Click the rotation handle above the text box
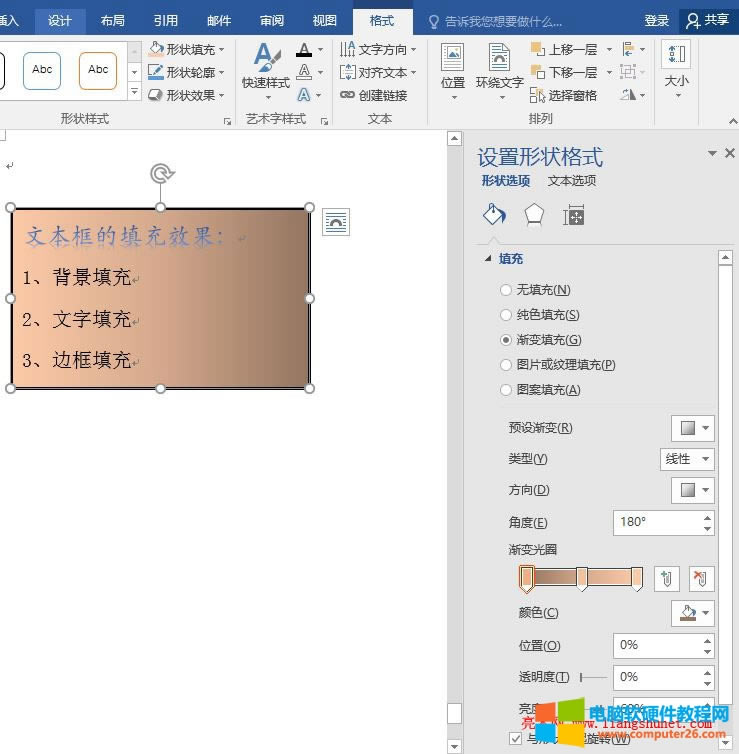The image size is (739, 754). coord(160,174)
